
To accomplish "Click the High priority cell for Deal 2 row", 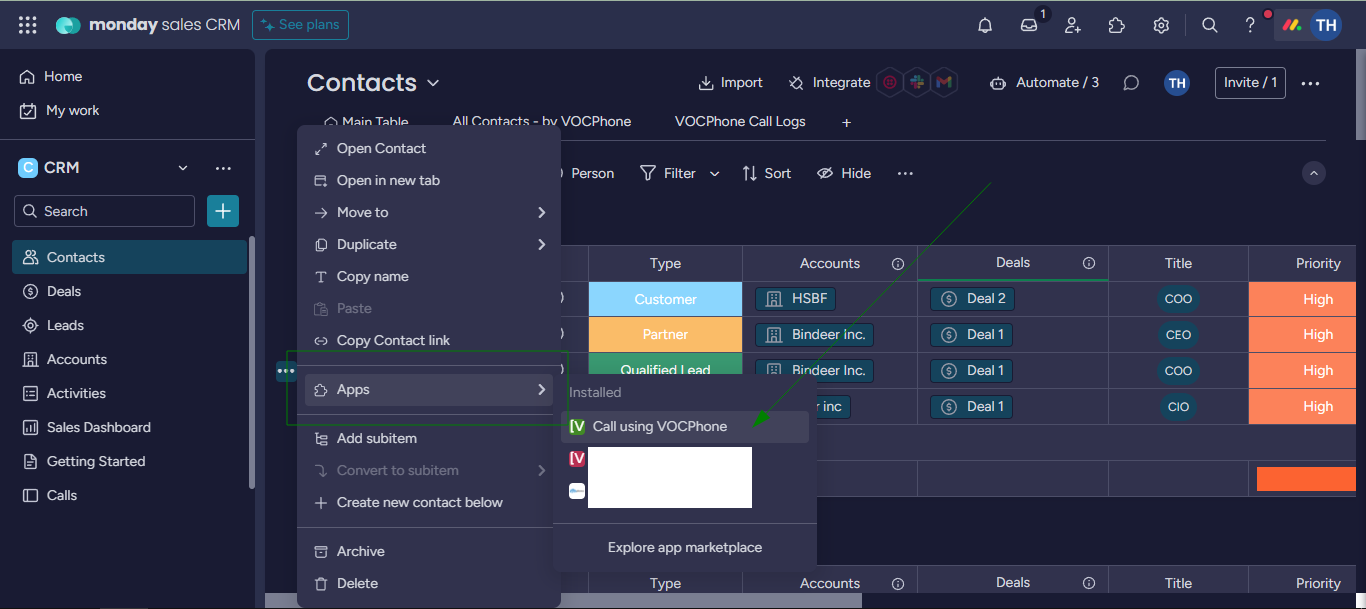I will pos(1317,299).
